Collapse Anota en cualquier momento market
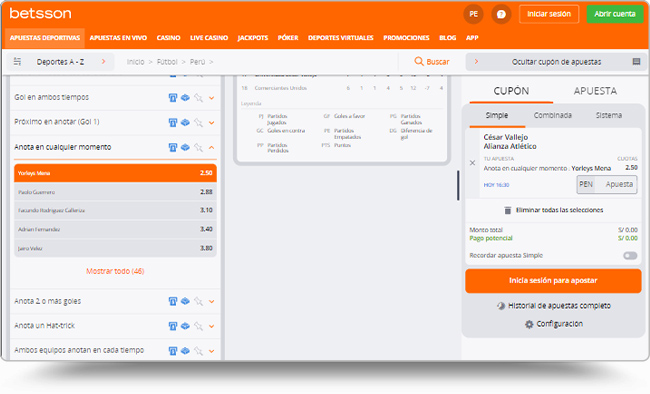 pos(211,148)
